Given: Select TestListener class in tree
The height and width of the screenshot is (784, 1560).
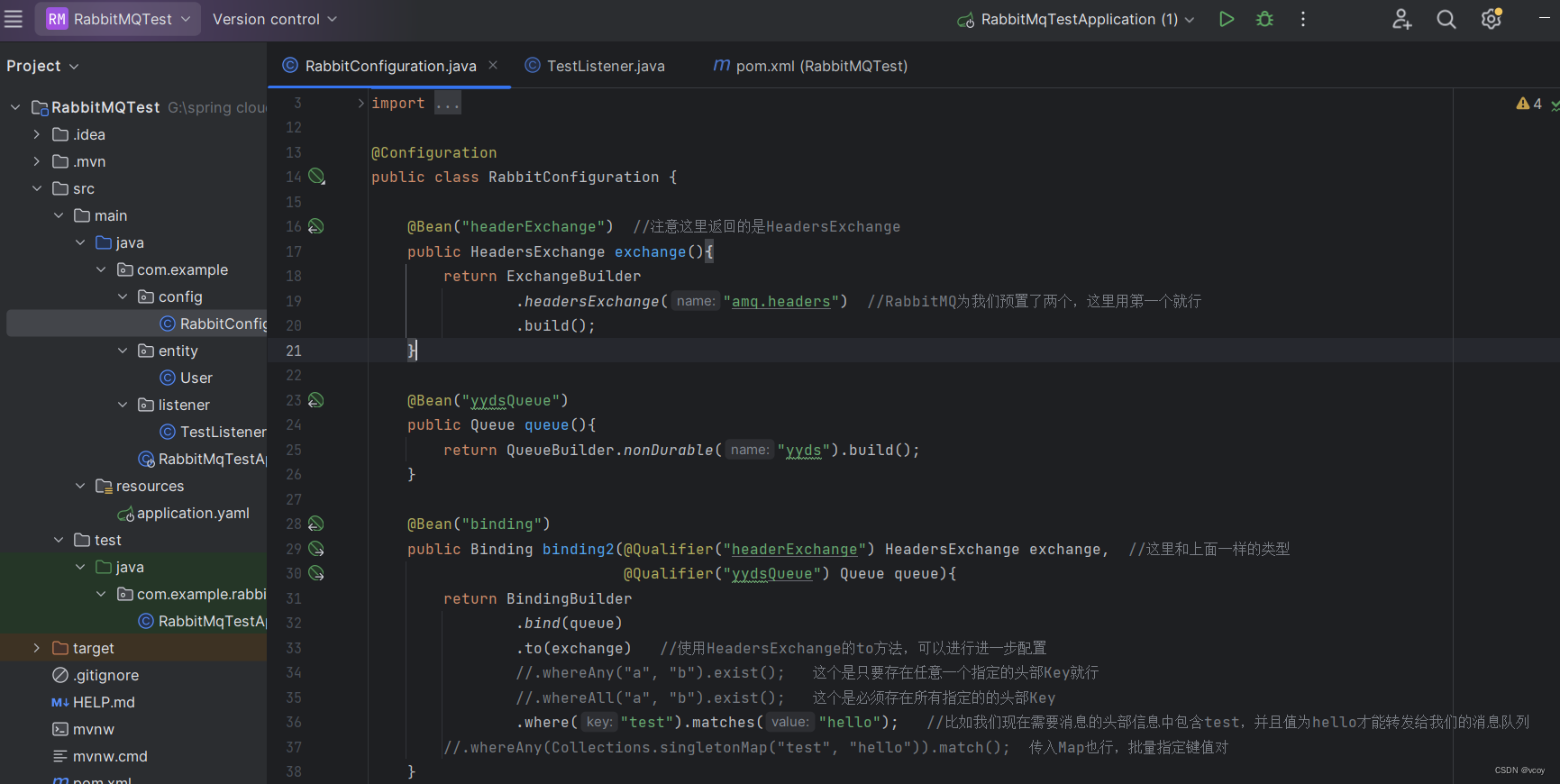Looking at the screenshot, I should click(x=214, y=432).
